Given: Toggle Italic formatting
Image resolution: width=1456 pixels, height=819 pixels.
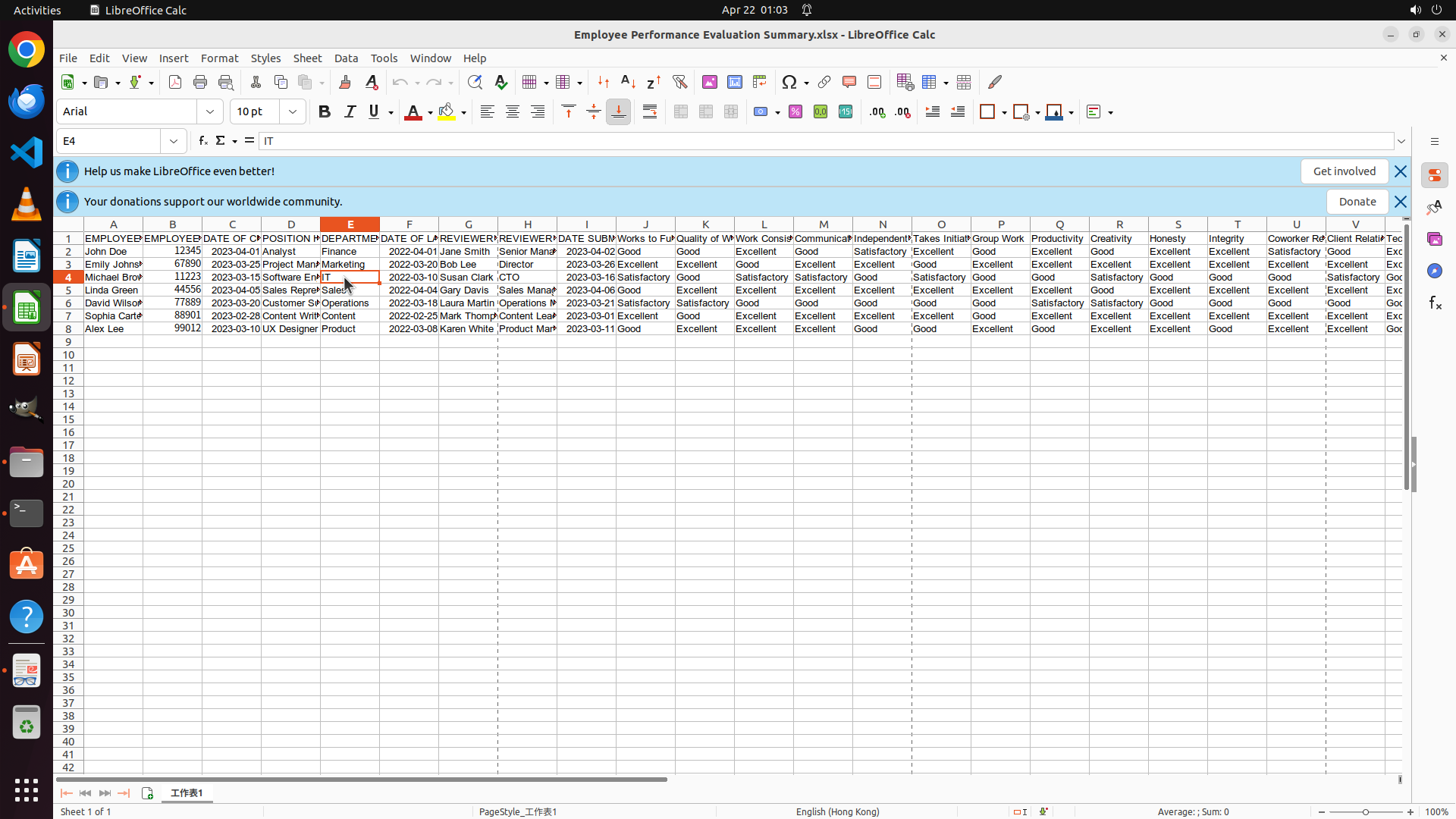Looking at the screenshot, I should click(350, 111).
